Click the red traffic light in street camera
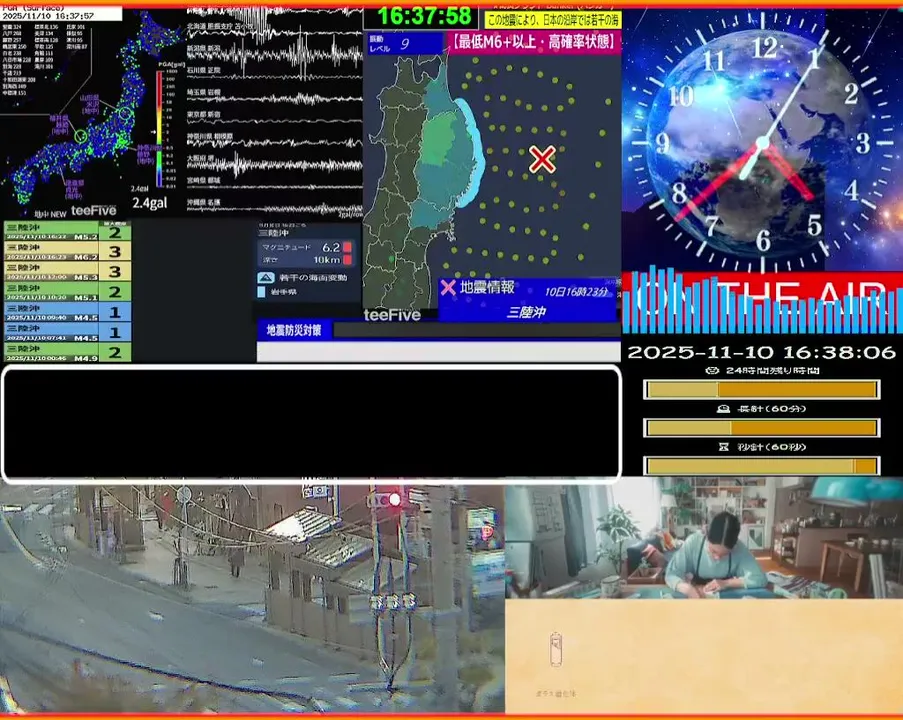The height and width of the screenshot is (720, 903). (x=394, y=499)
